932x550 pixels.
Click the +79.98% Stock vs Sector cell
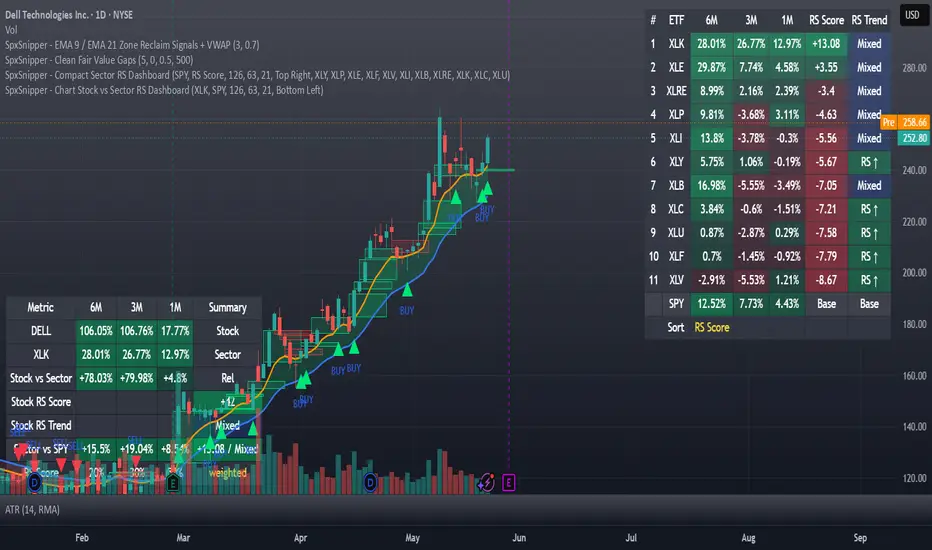pos(137,378)
